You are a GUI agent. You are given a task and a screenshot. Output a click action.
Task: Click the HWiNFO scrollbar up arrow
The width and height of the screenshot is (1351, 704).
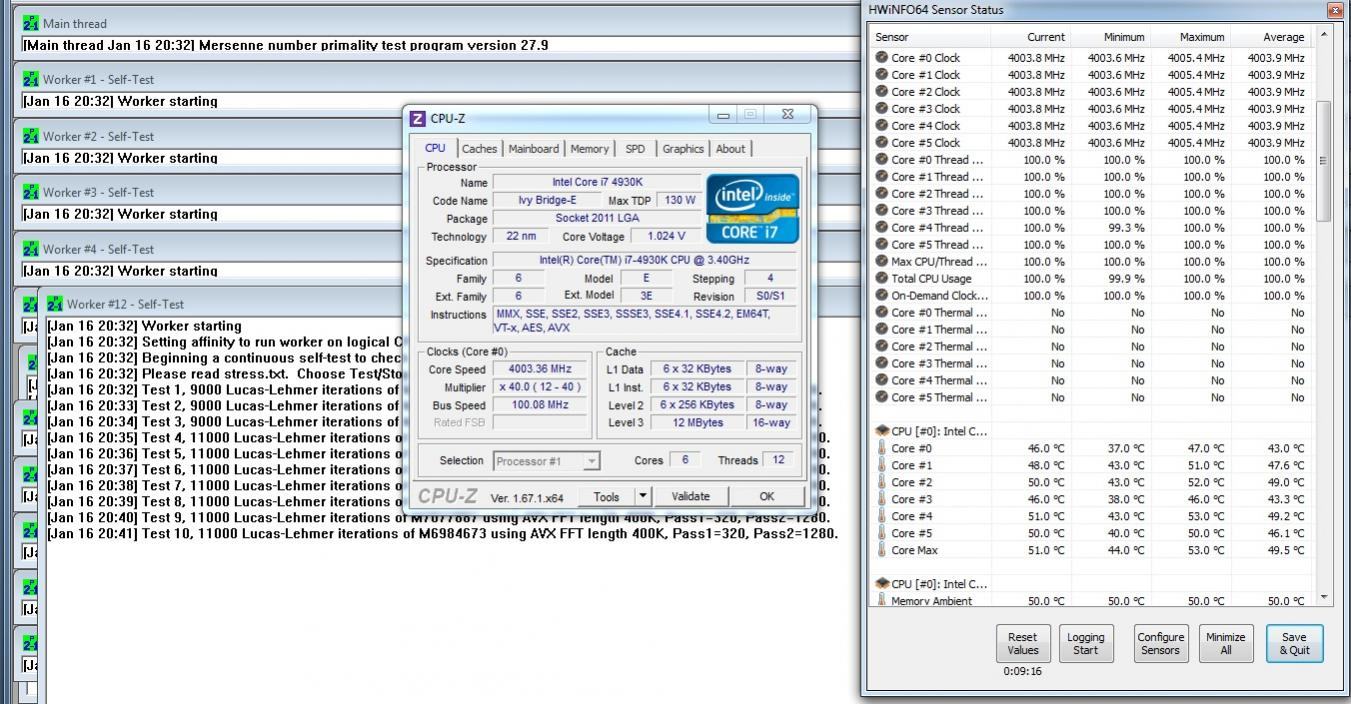coord(1324,35)
